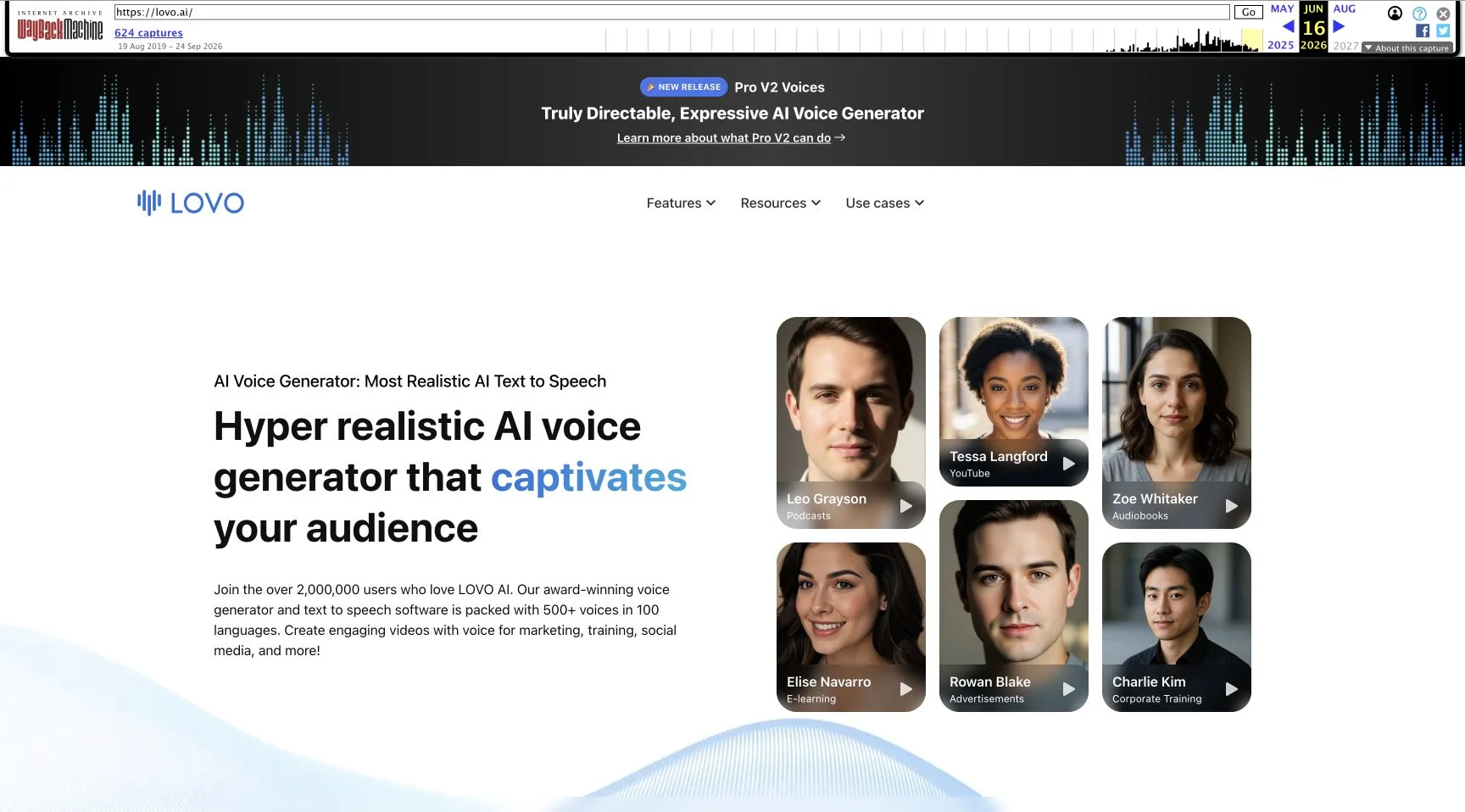Open the Wayback Machine logo home
The height and width of the screenshot is (812, 1465).
point(60,26)
